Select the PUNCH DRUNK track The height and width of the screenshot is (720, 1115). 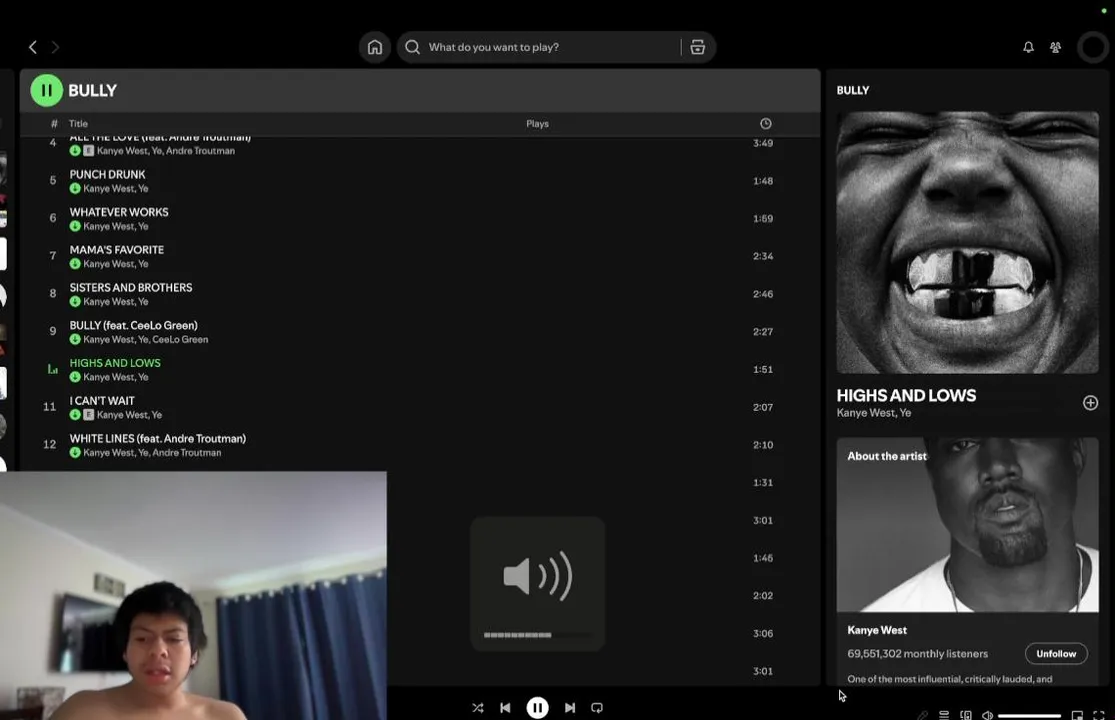pyautogui.click(x=420, y=181)
